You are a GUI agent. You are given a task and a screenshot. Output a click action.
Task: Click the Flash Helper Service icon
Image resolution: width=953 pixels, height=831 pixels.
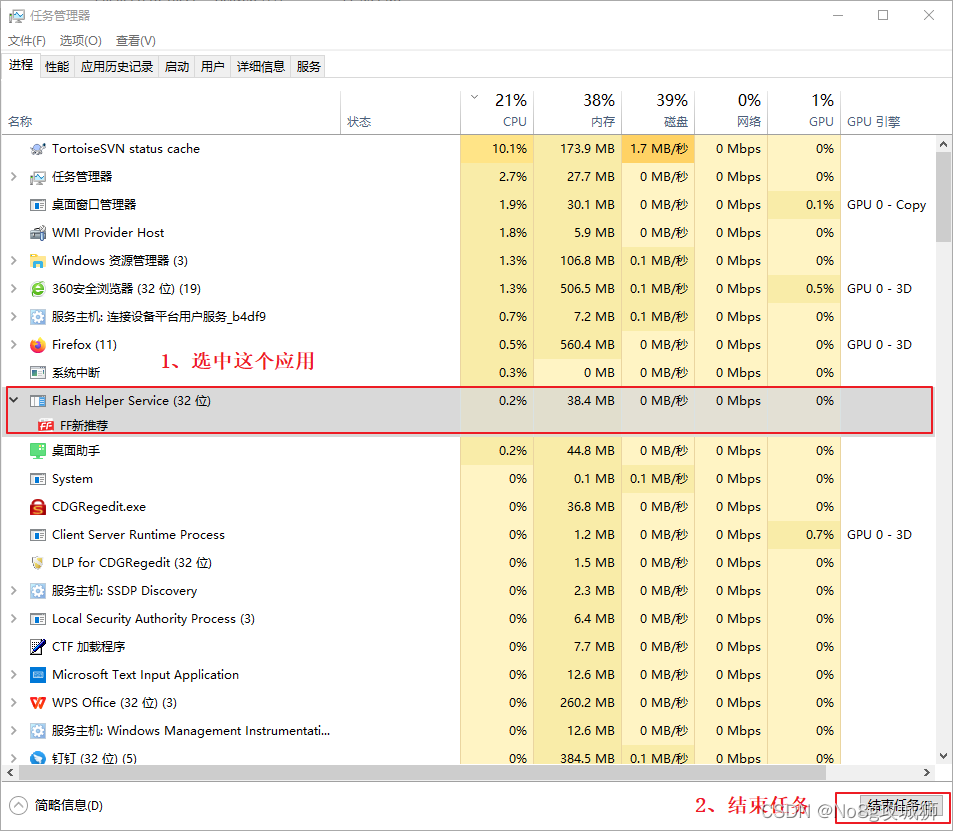[38, 401]
